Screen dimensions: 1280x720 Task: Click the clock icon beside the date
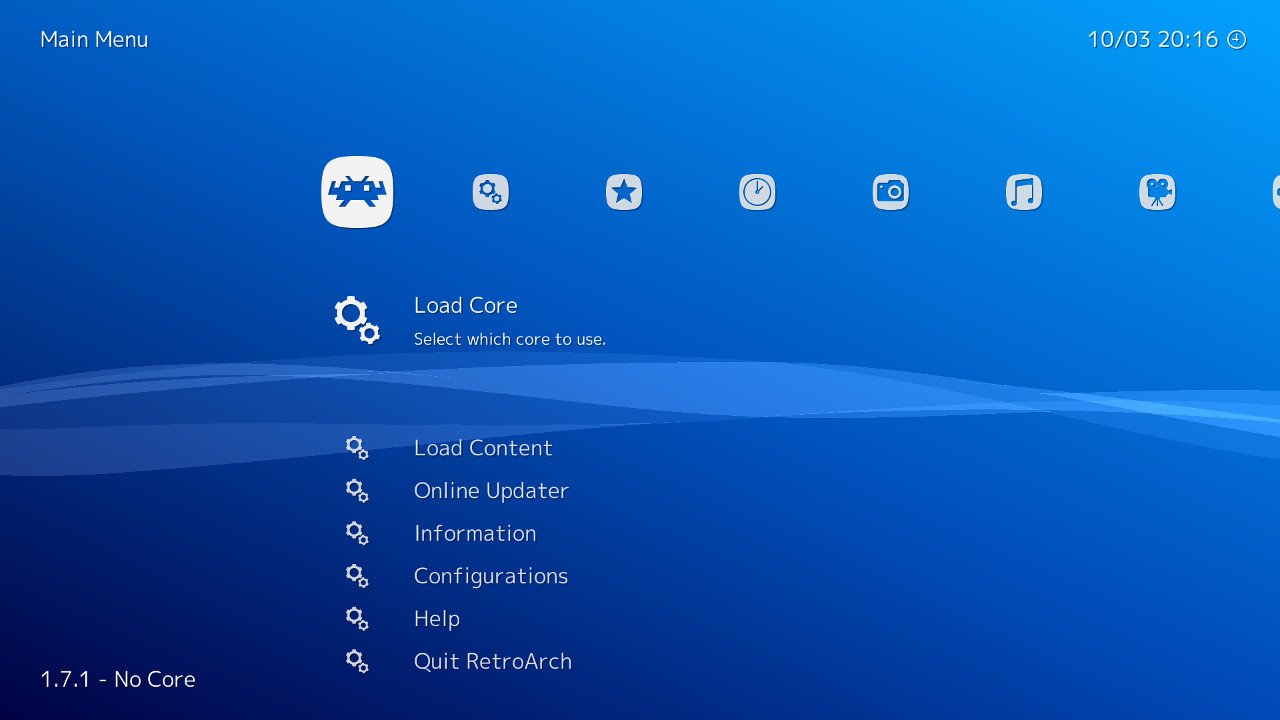pyautogui.click(x=1237, y=40)
